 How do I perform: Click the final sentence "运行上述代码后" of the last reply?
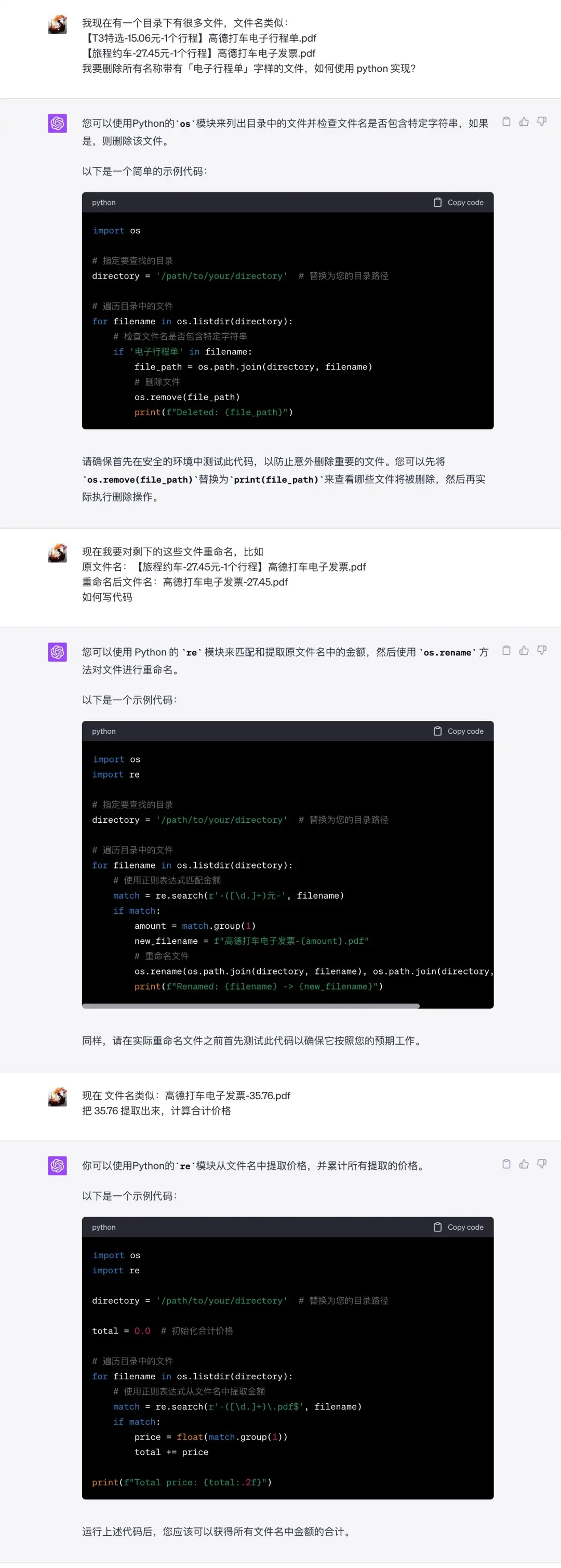(x=217, y=1532)
